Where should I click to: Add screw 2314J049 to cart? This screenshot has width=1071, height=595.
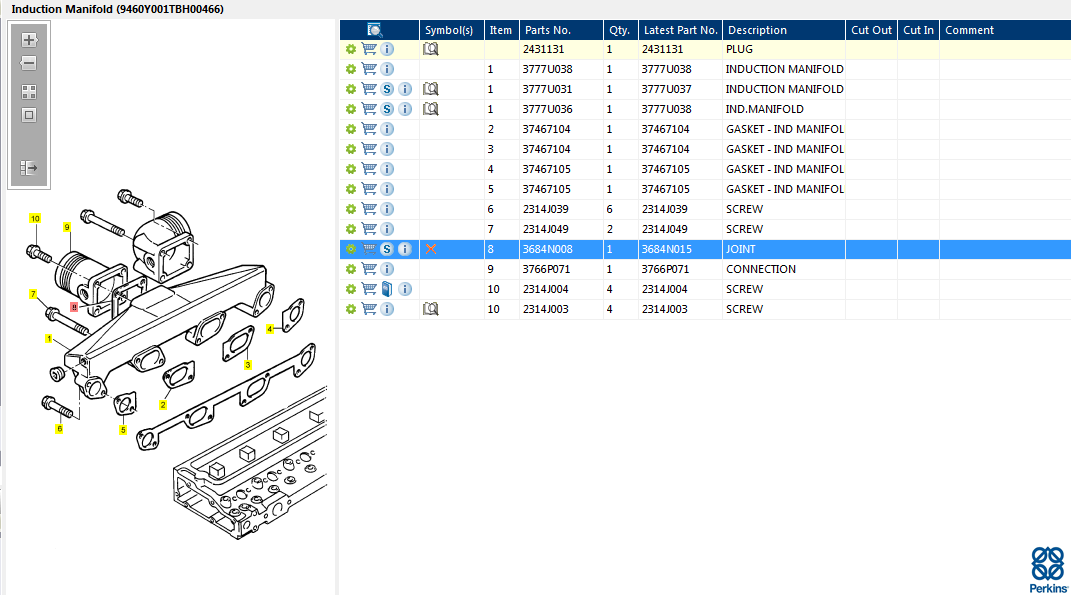(369, 229)
